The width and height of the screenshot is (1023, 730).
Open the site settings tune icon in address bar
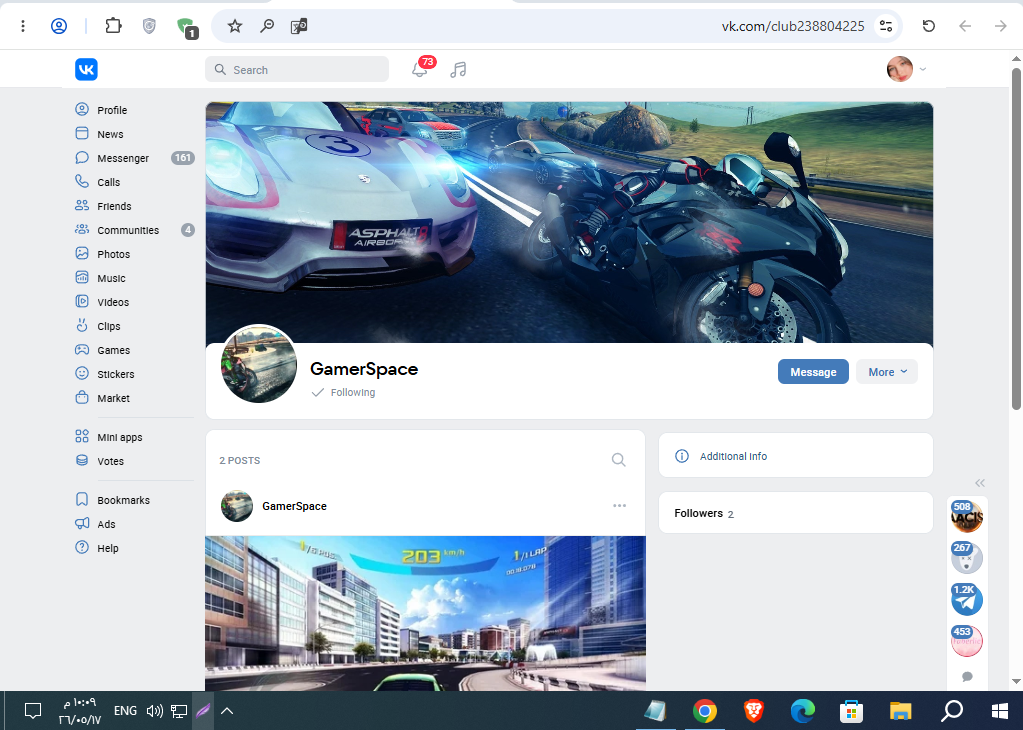(885, 26)
